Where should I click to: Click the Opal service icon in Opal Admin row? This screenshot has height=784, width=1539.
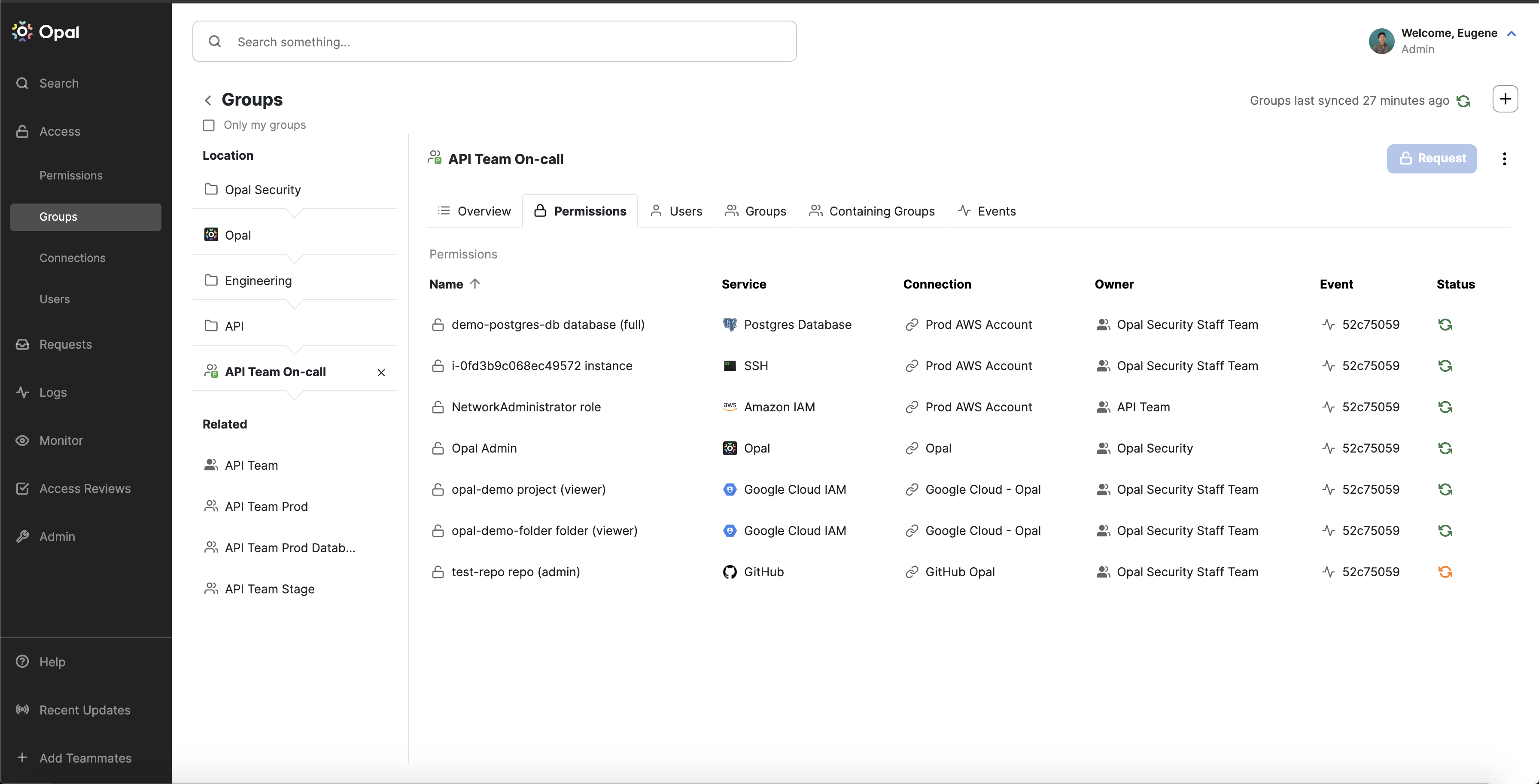tap(730, 448)
